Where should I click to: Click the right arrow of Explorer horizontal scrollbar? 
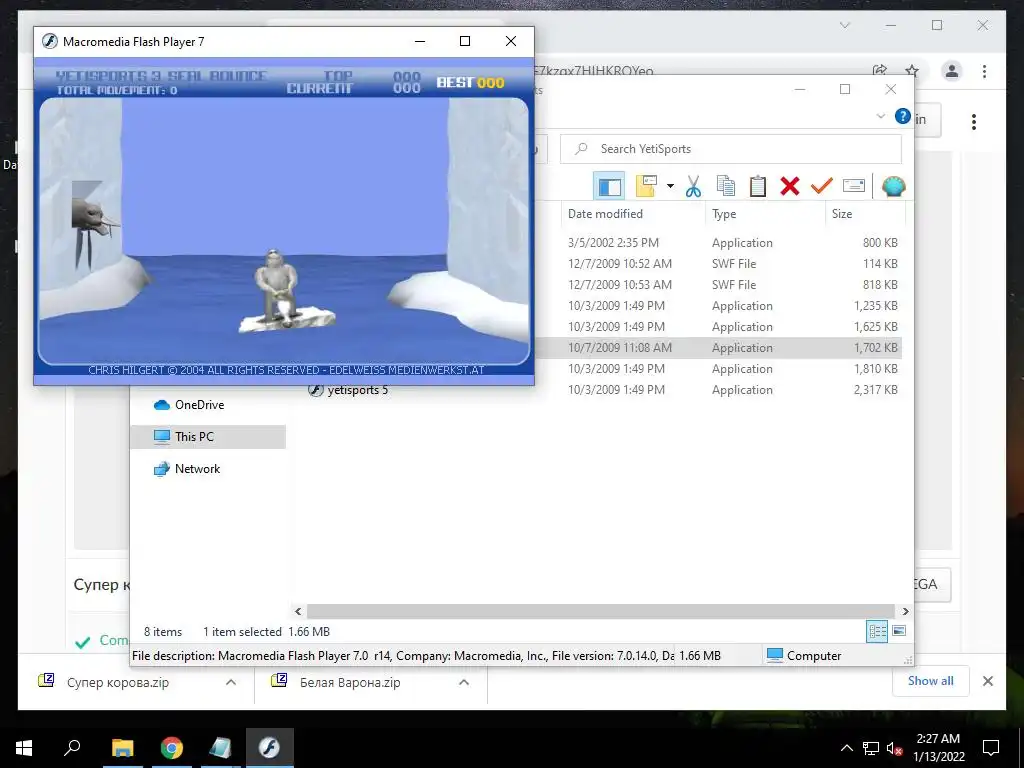905,611
